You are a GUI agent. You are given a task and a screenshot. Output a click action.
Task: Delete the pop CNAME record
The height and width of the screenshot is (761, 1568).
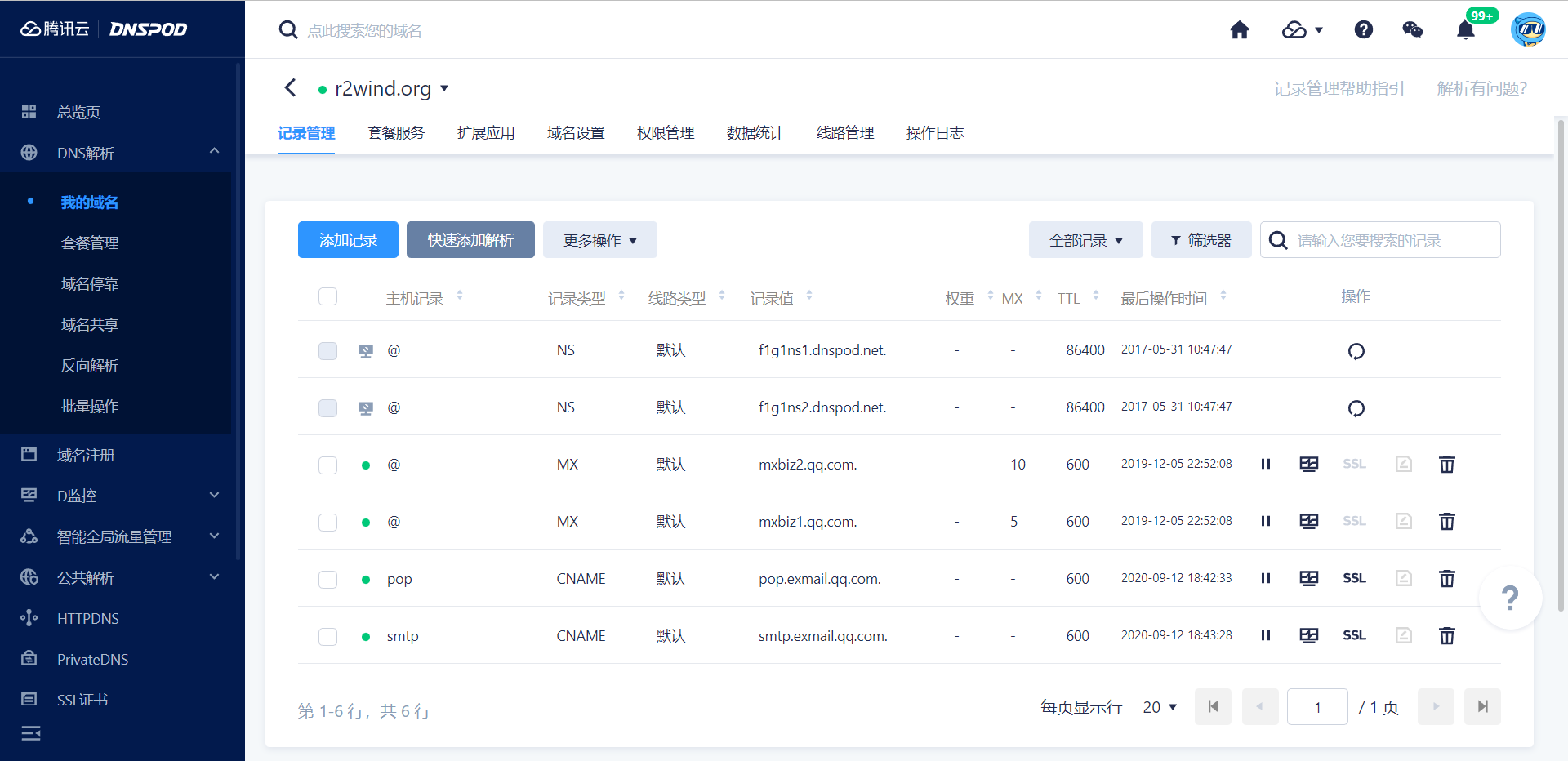click(1446, 578)
